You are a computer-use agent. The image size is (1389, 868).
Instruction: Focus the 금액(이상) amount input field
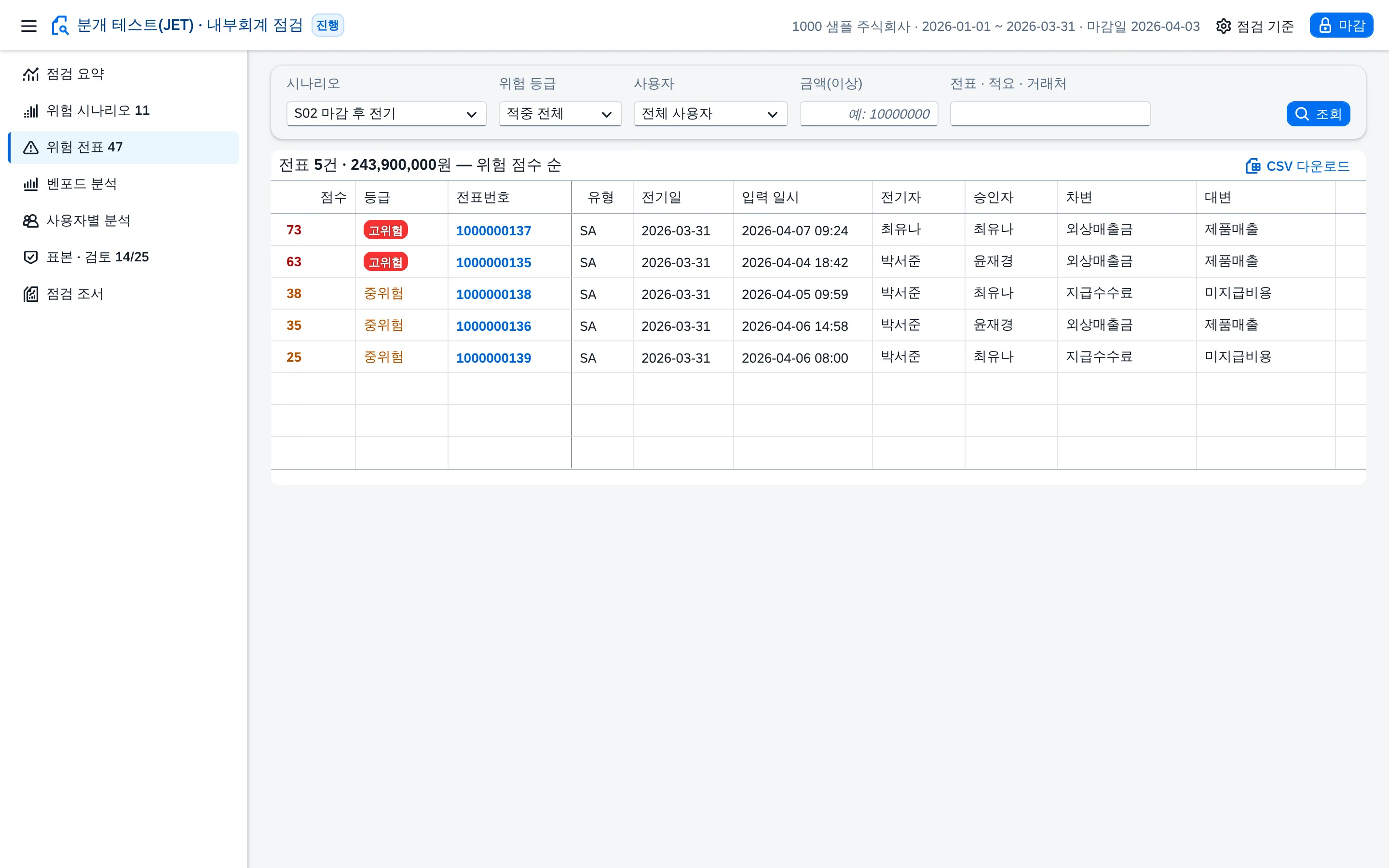tap(869, 114)
